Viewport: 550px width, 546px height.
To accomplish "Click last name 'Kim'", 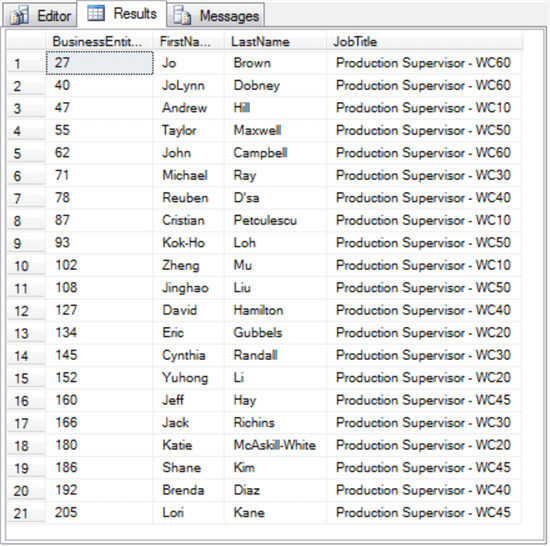I will pos(244,467).
